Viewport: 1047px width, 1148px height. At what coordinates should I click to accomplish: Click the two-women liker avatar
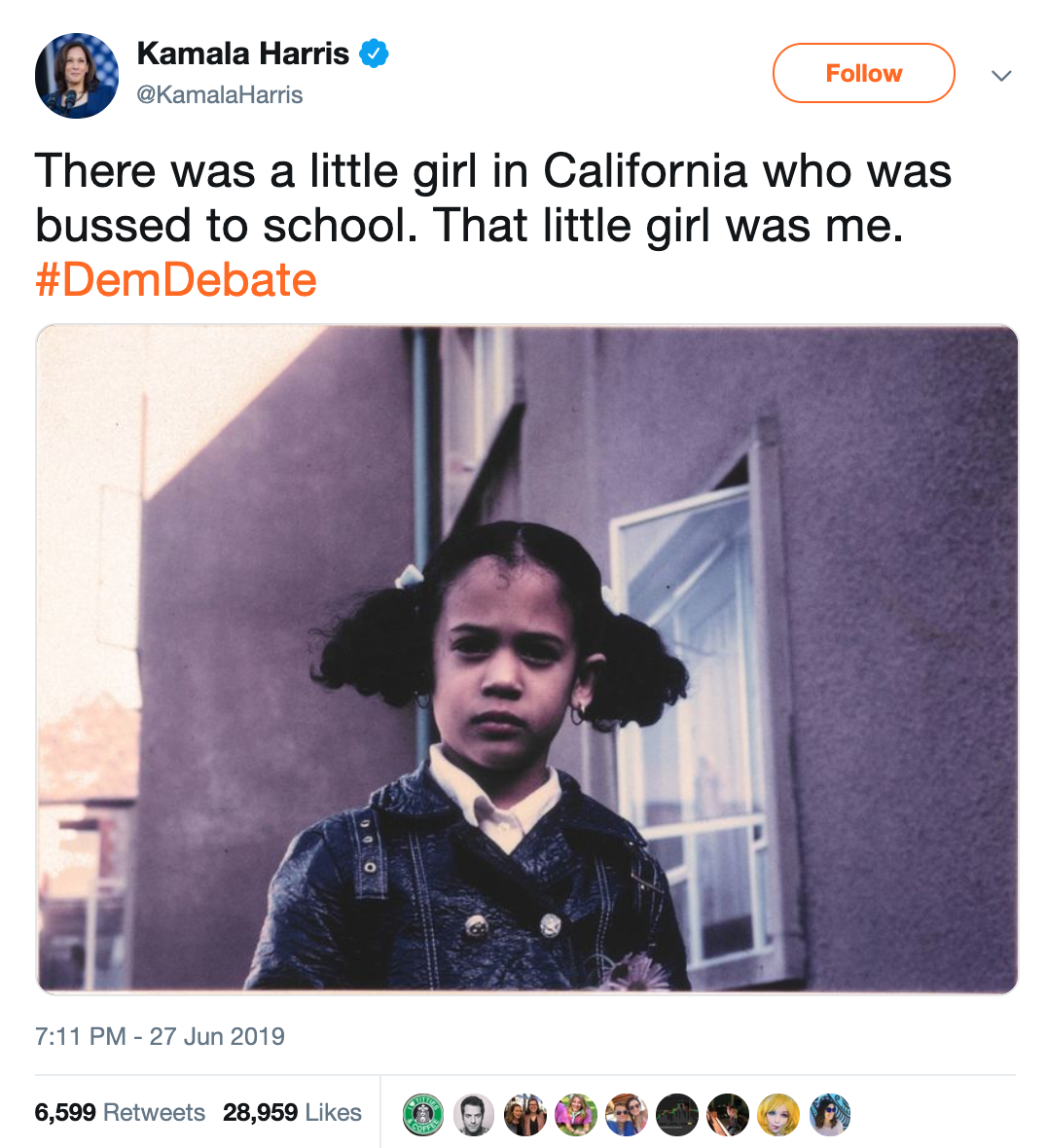tap(524, 1115)
